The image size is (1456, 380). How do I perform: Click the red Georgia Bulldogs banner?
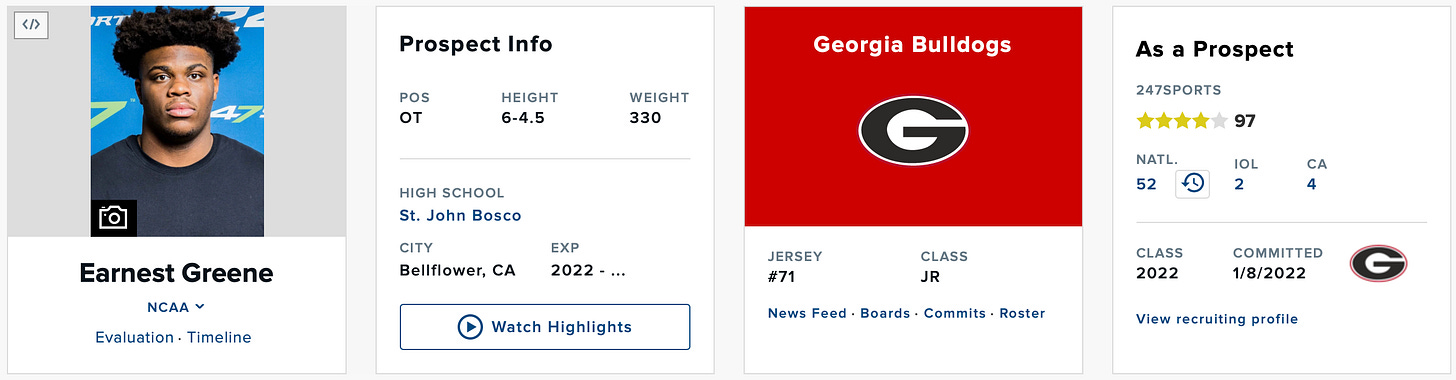913,117
